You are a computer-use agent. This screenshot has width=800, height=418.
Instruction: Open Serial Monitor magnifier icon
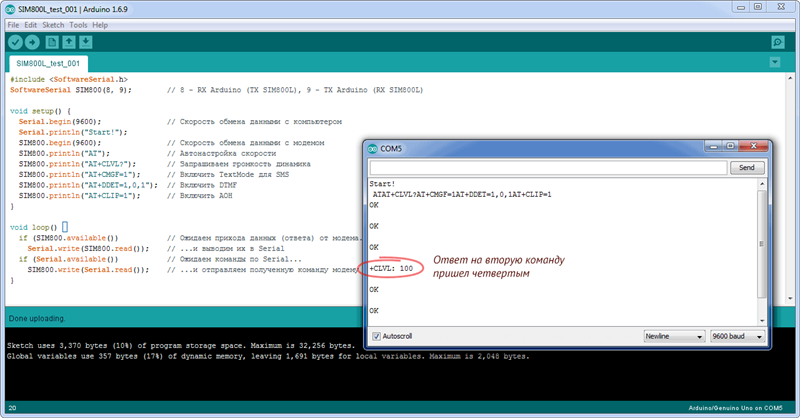[777, 42]
